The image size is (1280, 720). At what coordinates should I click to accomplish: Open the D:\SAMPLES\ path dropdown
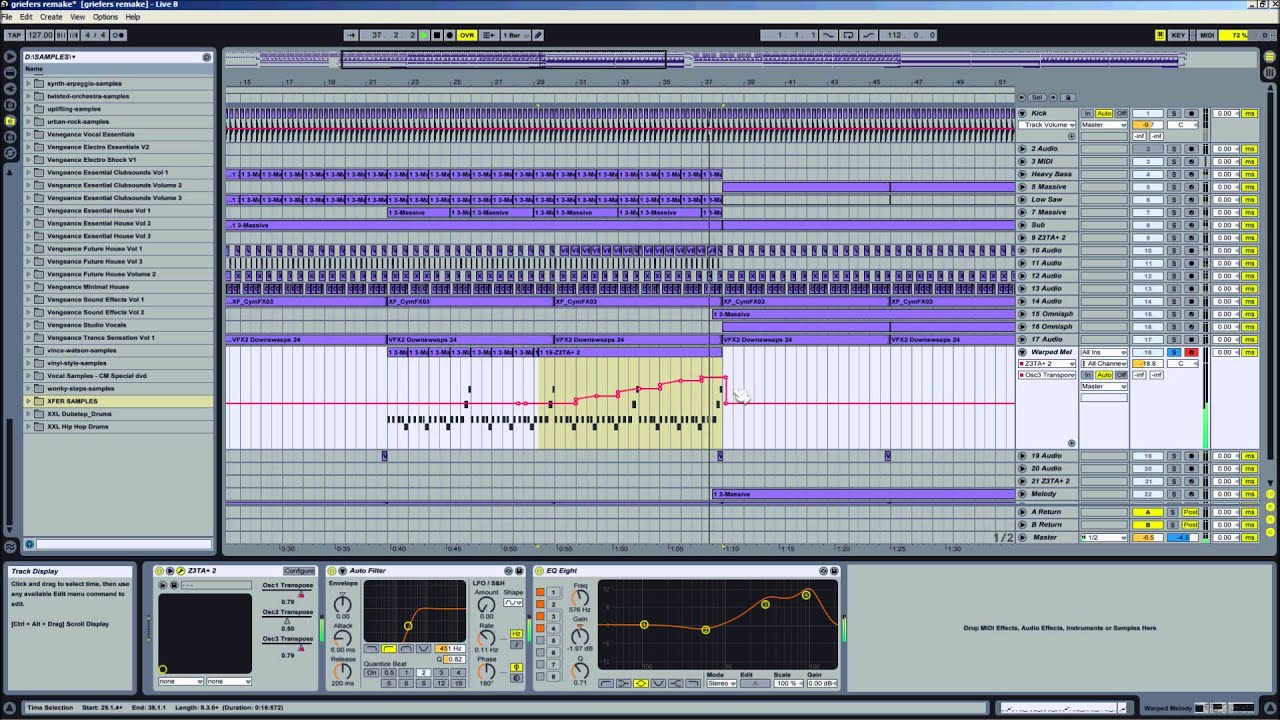tap(50, 57)
